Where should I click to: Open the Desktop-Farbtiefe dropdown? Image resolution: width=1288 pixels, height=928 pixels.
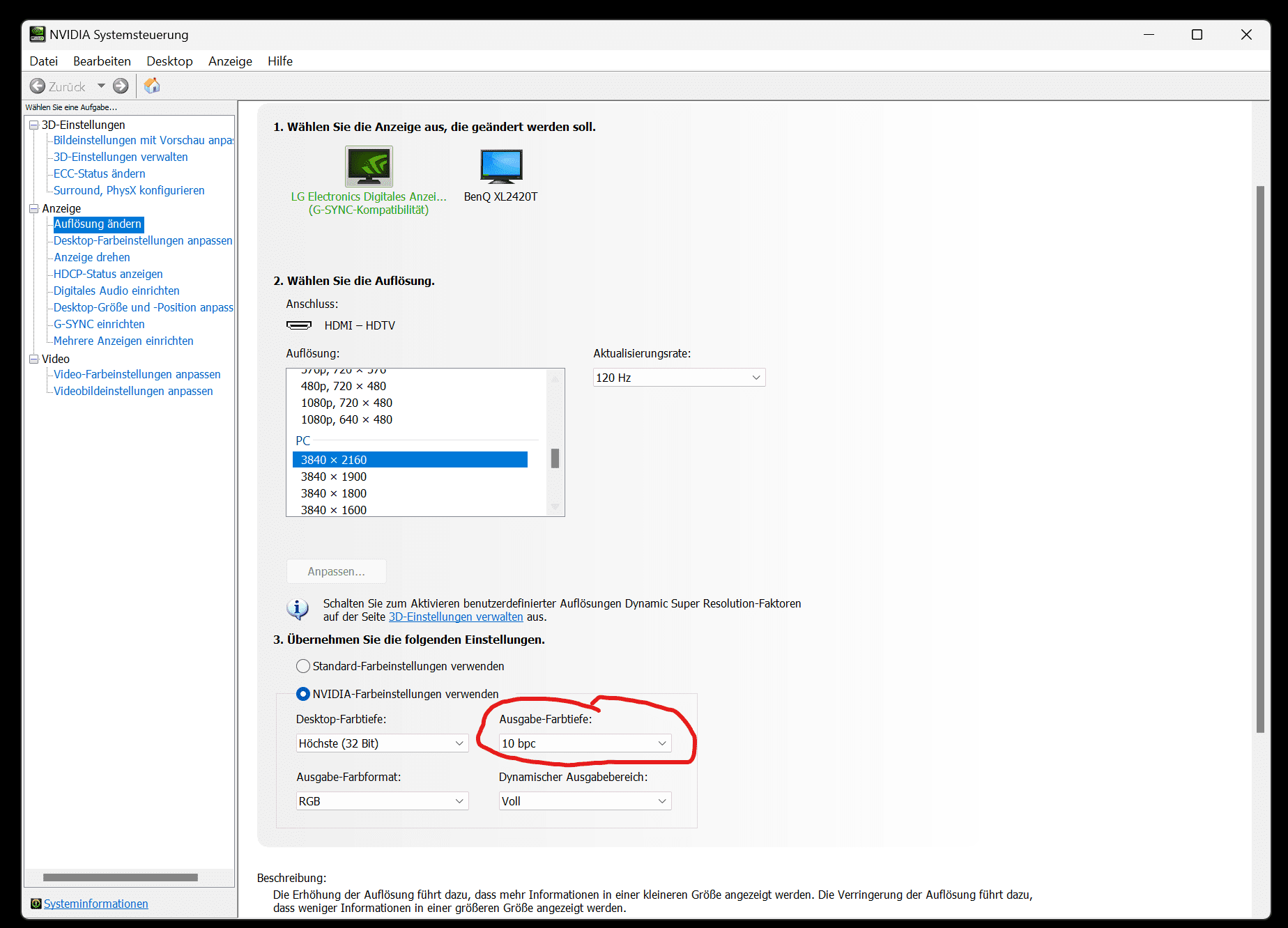(382, 743)
